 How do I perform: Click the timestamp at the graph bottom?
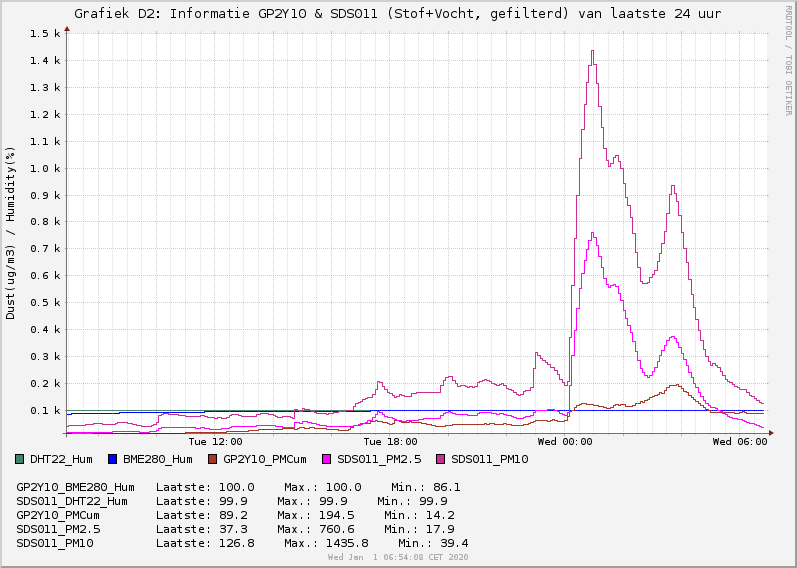pos(398,557)
